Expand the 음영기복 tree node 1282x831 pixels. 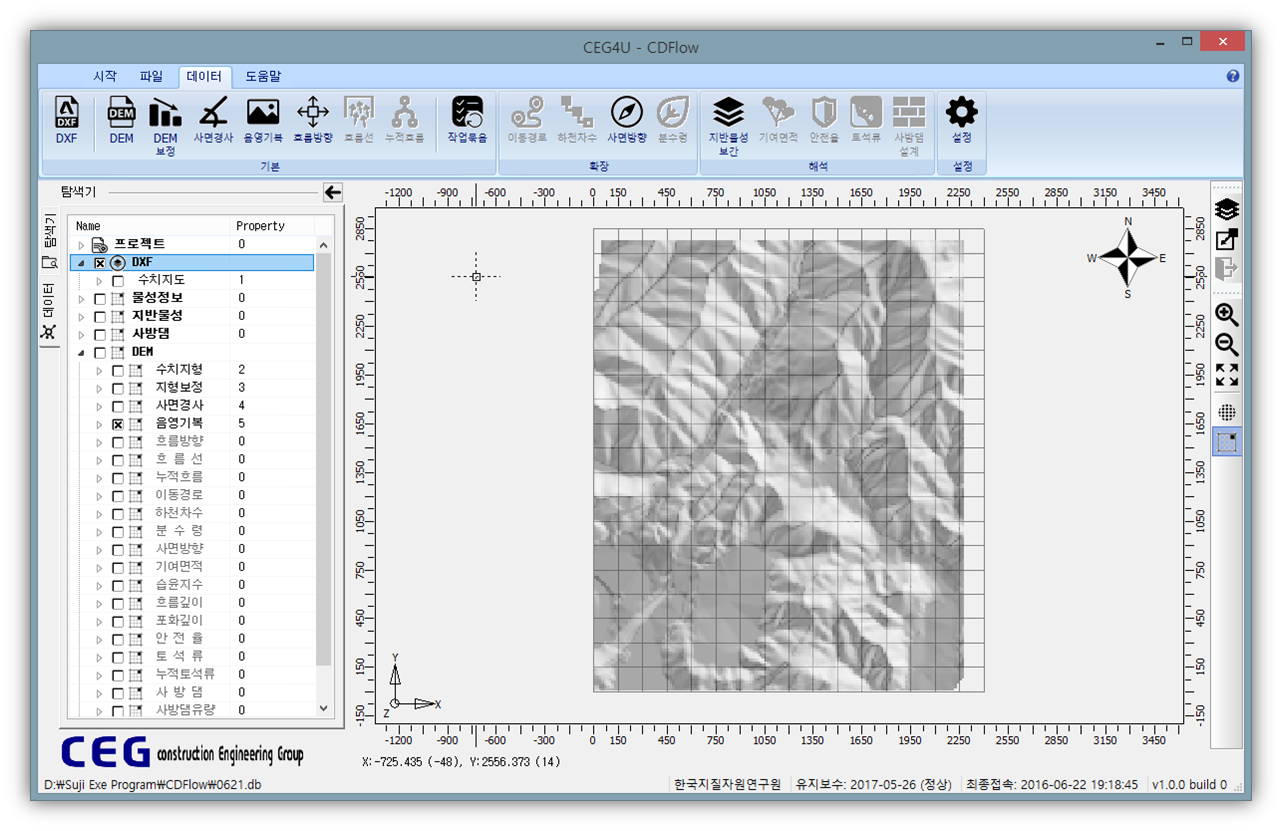point(99,425)
